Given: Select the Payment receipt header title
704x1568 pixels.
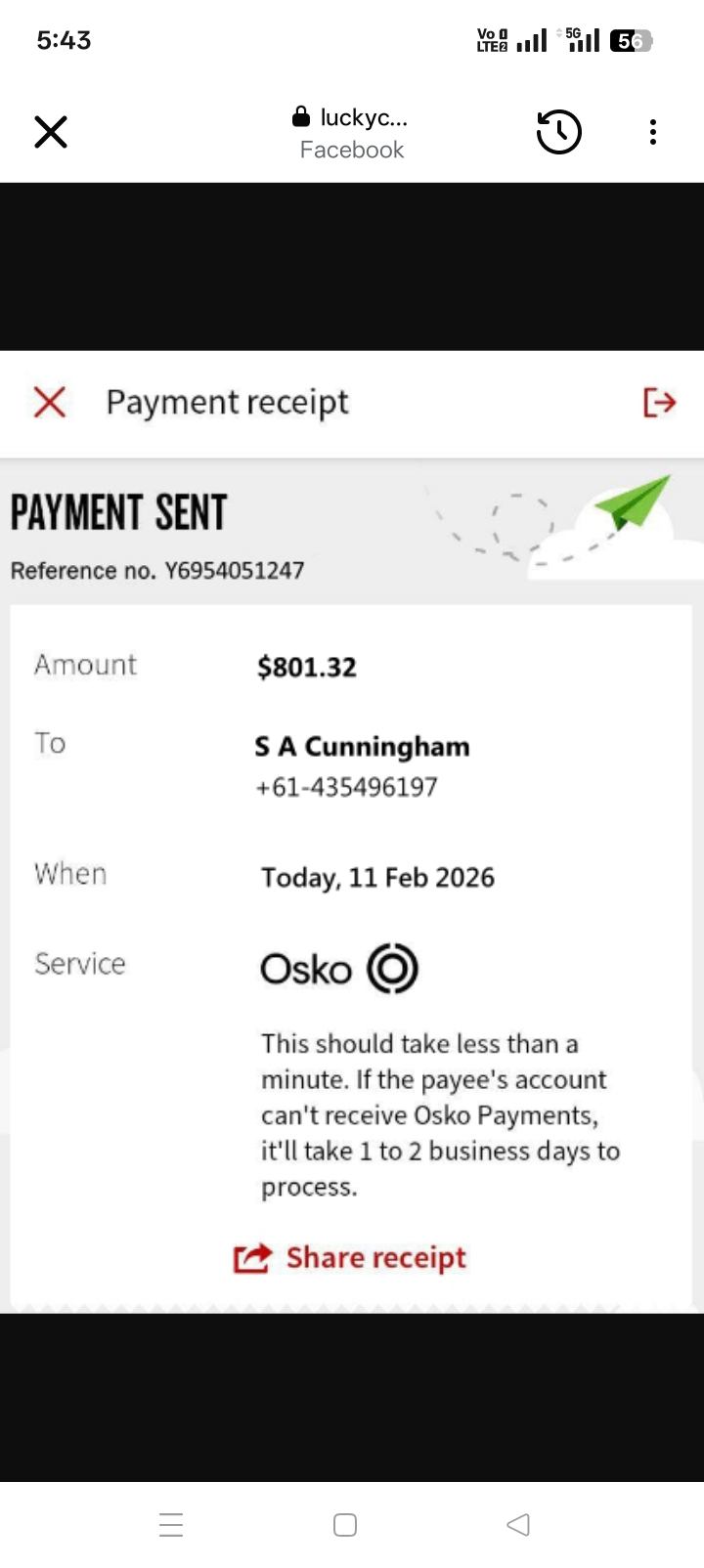Looking at the screenshot, I should click(227, 402).
